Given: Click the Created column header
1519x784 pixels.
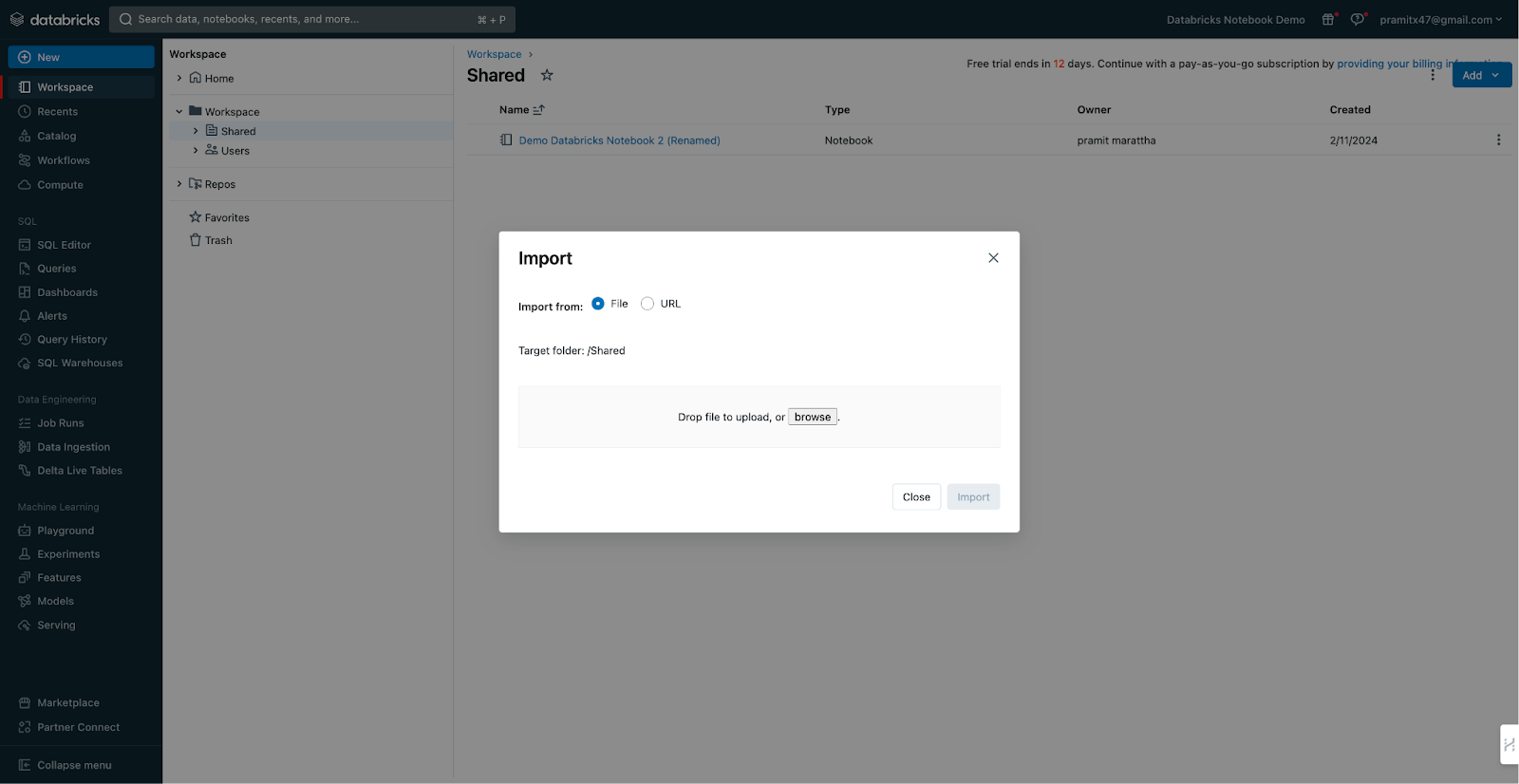Looking at the screenshot, I should 1350,110.
